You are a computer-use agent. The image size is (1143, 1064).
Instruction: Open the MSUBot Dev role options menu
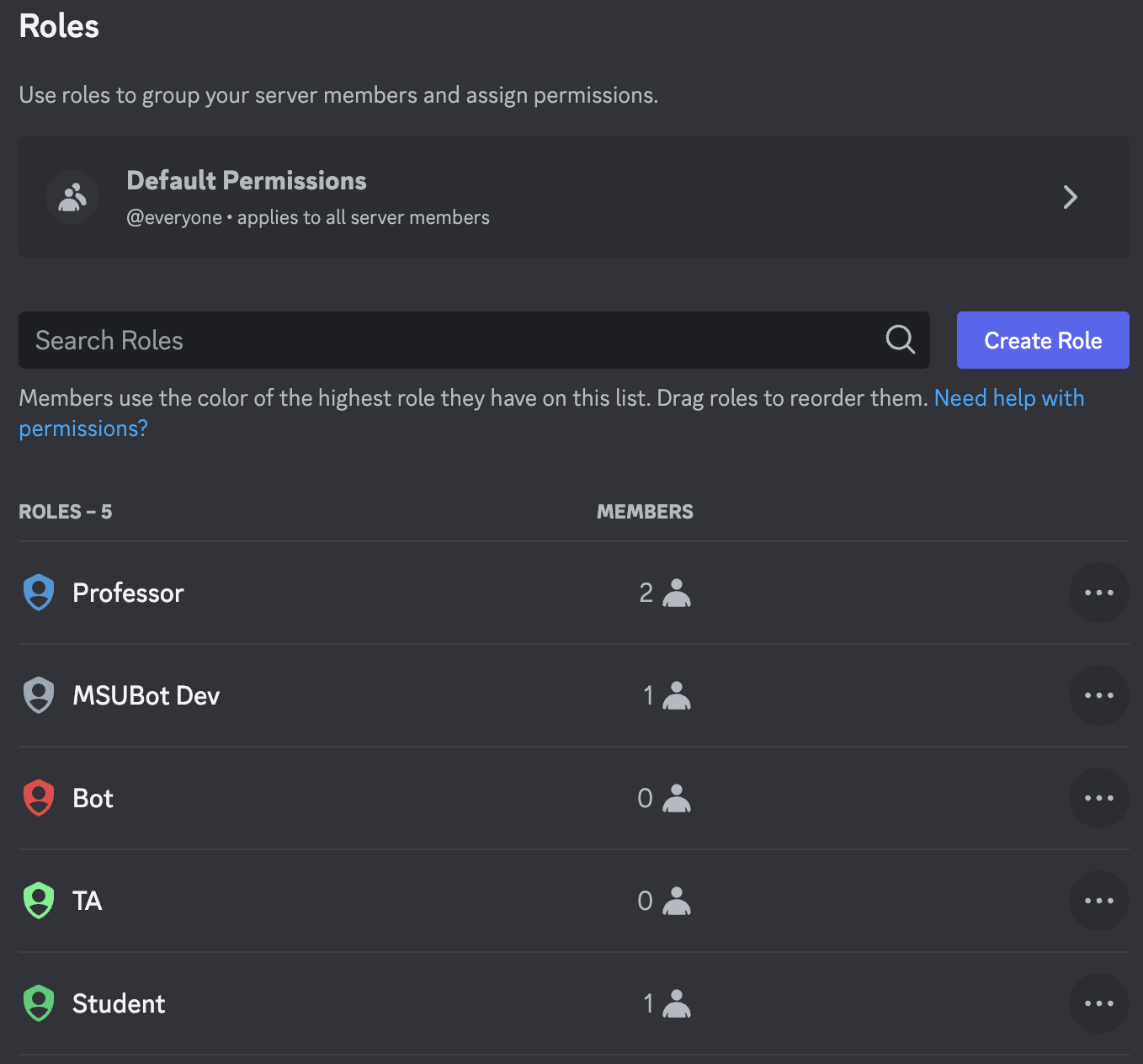point(1099,695)
